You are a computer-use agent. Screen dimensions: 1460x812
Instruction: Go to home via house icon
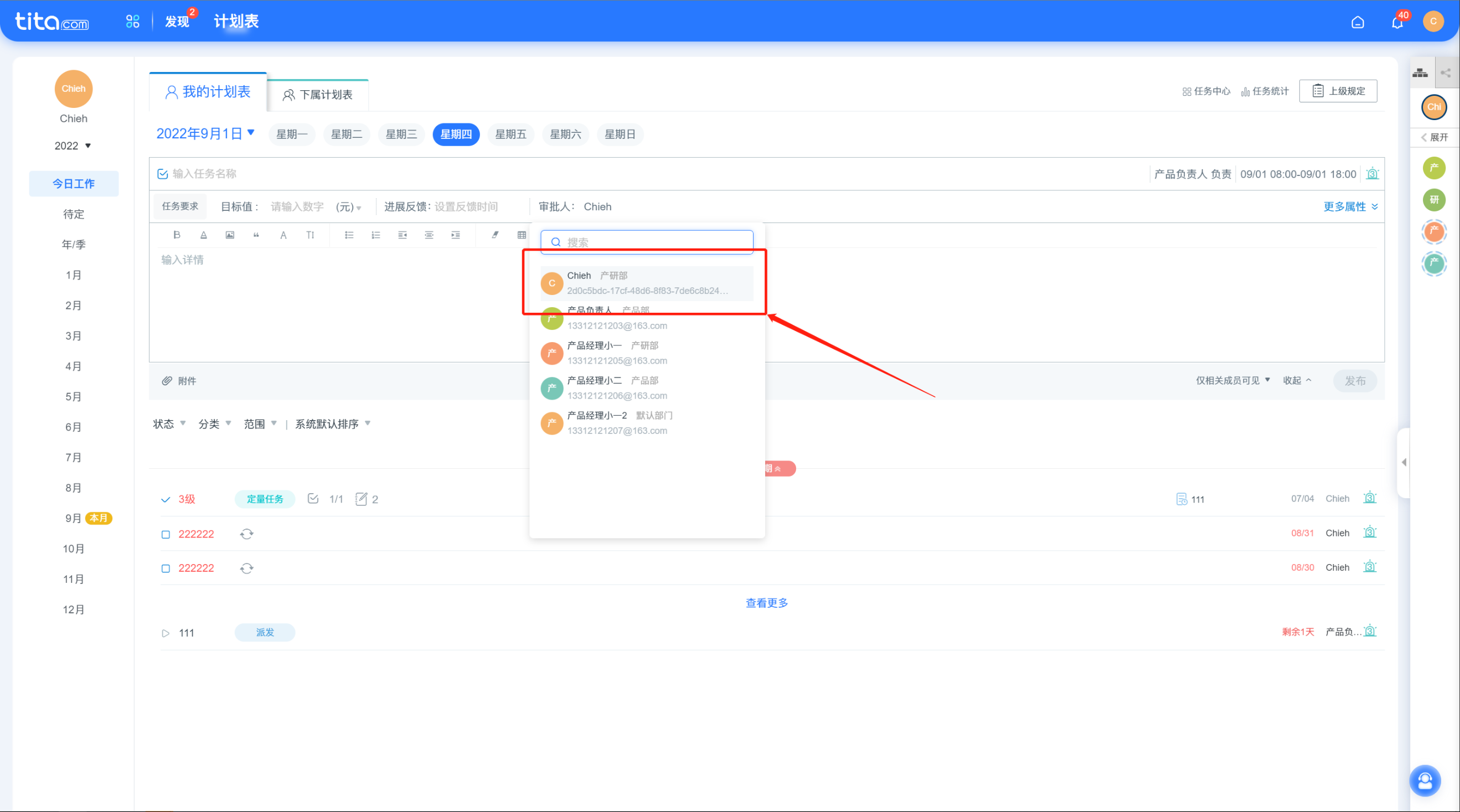(x=1358, y=22)
